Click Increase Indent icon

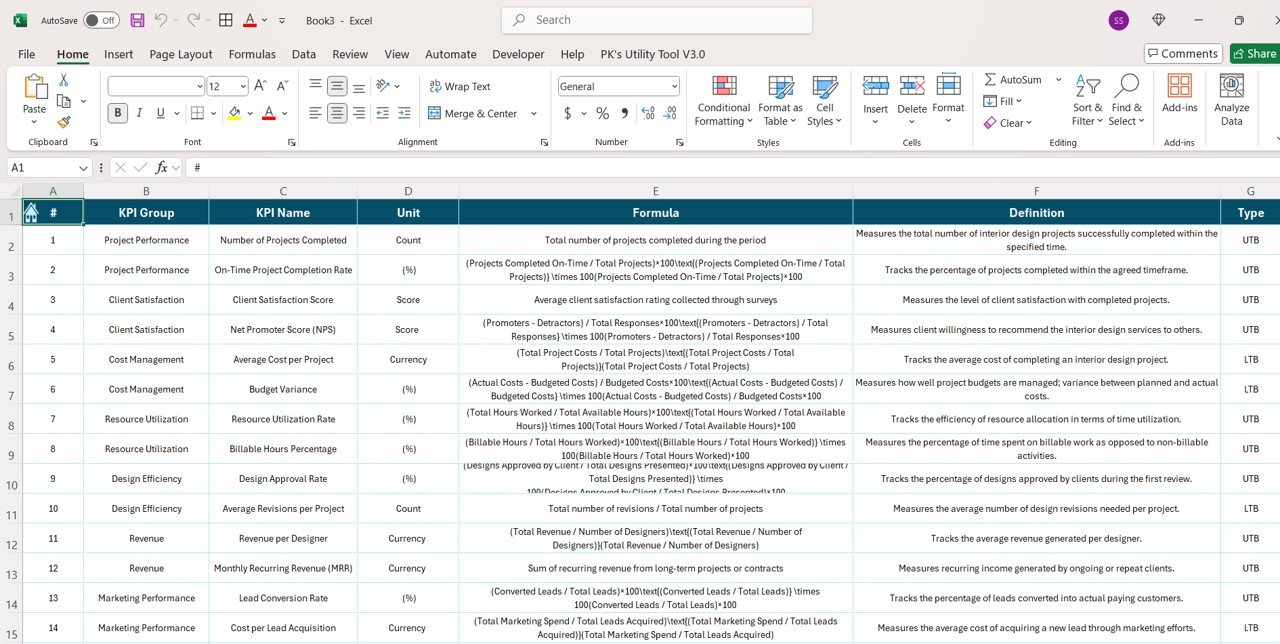coord(404,113)
